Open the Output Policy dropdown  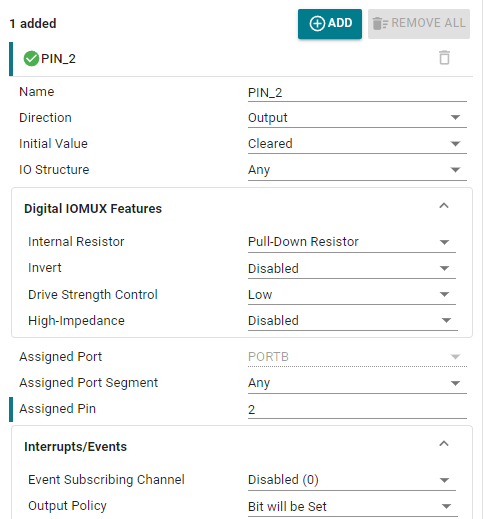(353, 507)
